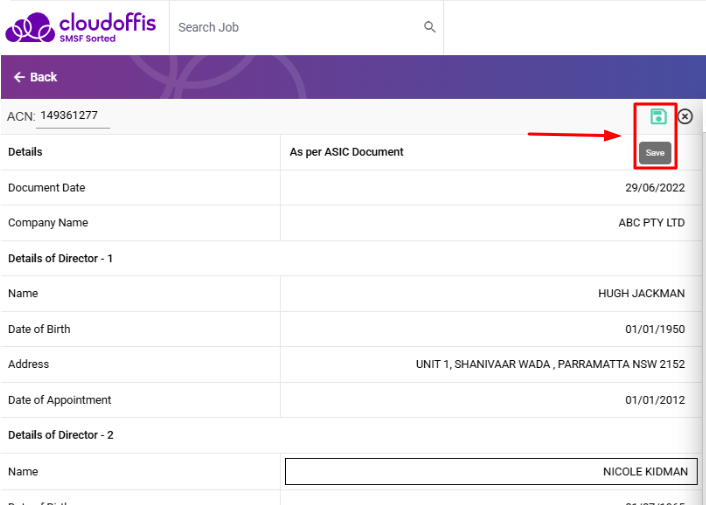Click the Details of Director - 2 heading
Viewport: 706px width, 505px height.
tap(60, 435)
